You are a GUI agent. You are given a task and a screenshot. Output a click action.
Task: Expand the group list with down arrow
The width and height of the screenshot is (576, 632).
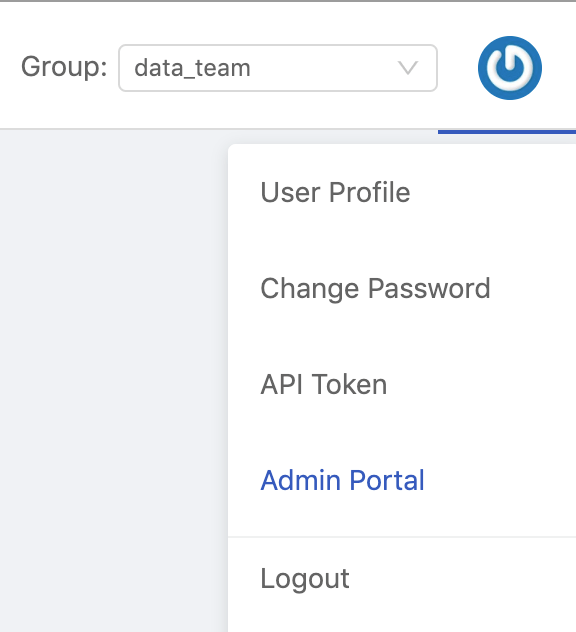[408, 68]
